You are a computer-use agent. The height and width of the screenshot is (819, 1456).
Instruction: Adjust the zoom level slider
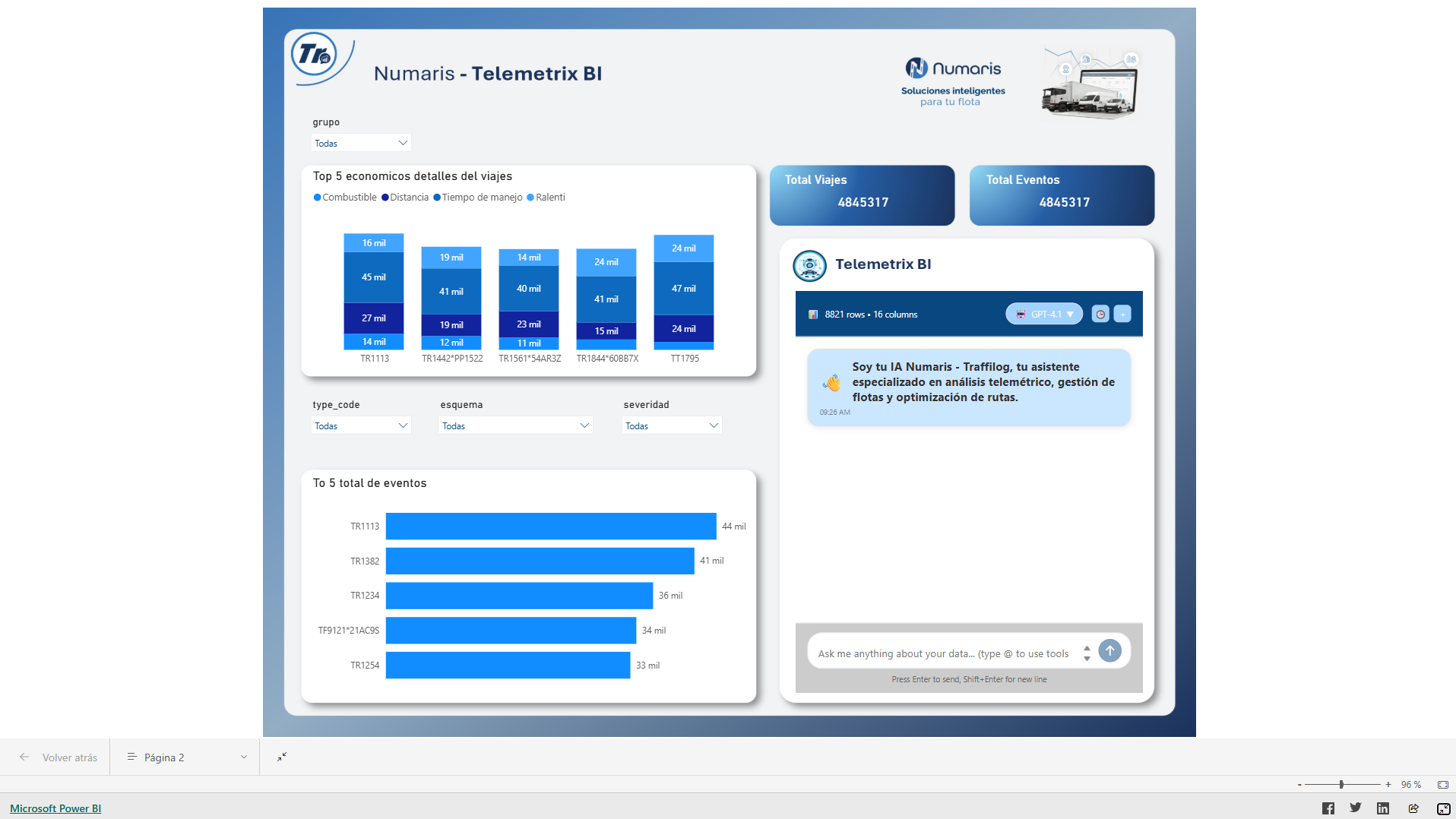coord(1343,784)
